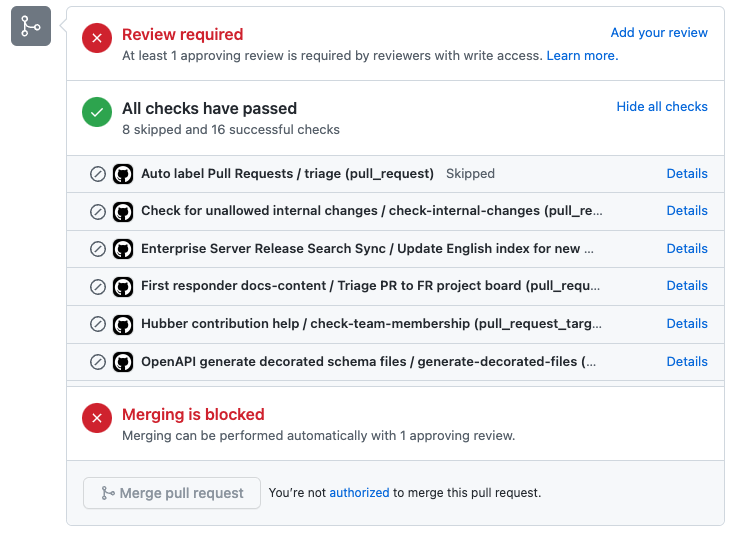735x536 pixels.
Task: Open Details for OpenAPI generate decorated schema
Action: (x=687, y=362)
